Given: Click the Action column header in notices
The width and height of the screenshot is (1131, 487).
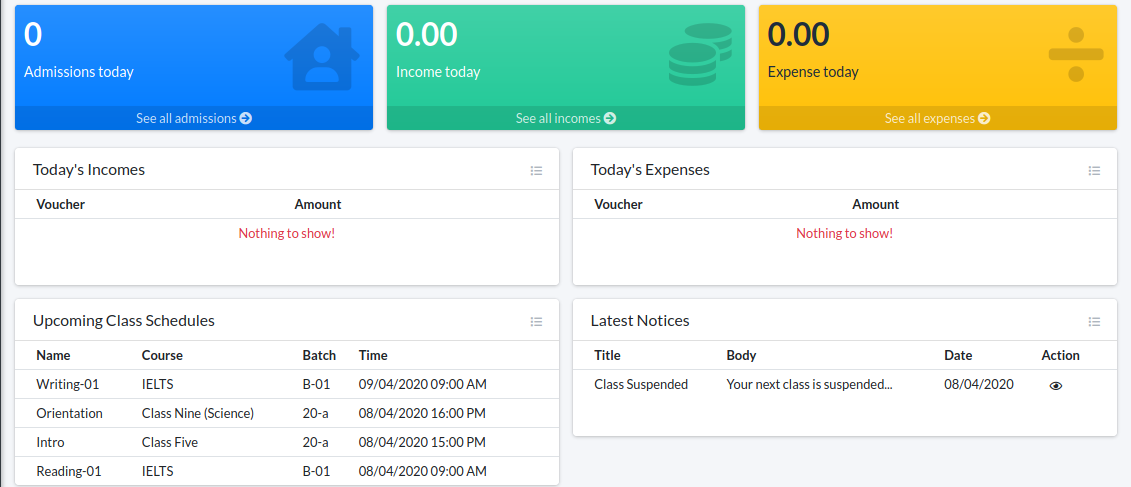Looking at the screenshot, I should (1060, 355).
